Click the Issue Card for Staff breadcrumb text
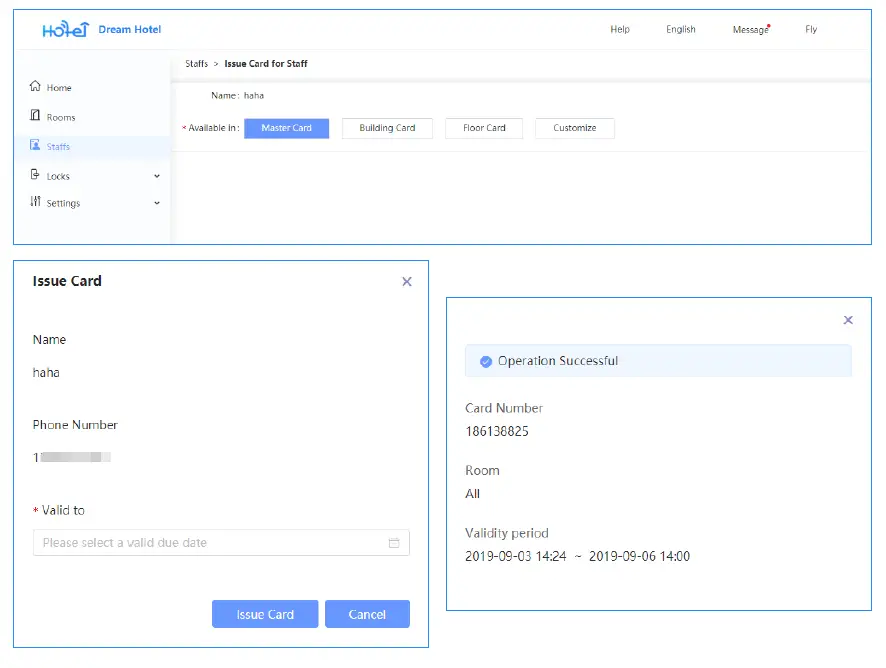This screenshot has height=668, width=886. coord(266,64)
